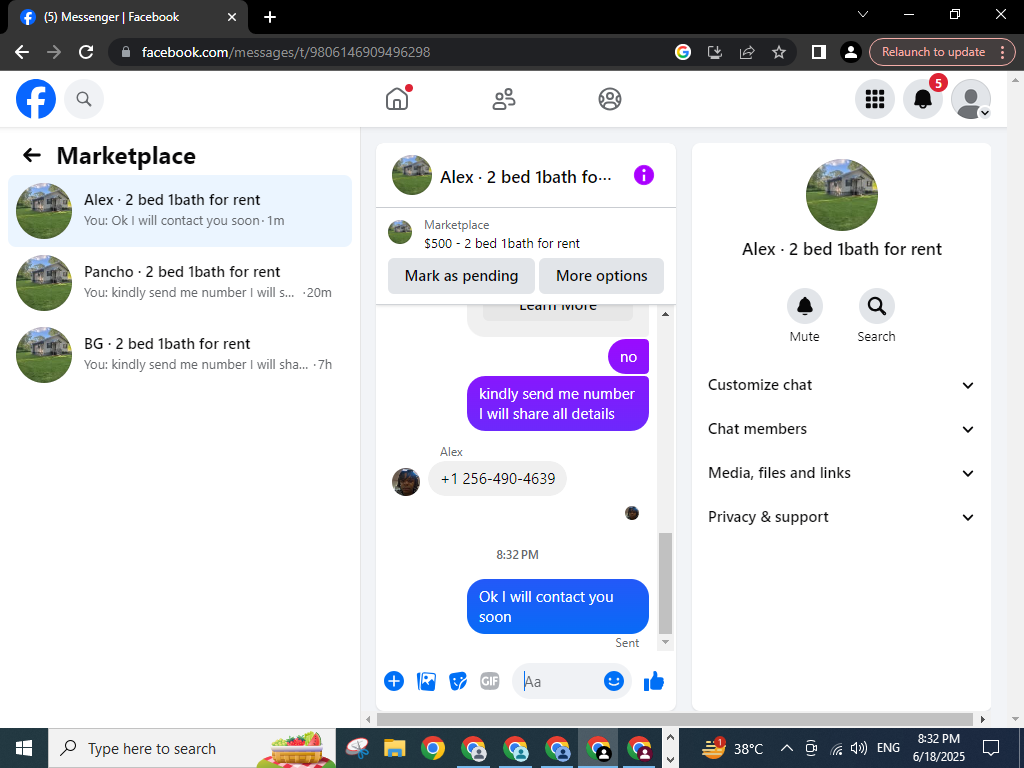The image size is (1024, 768).
Task: Click chat scrollbar up arrow
Action: click(665, 314)
